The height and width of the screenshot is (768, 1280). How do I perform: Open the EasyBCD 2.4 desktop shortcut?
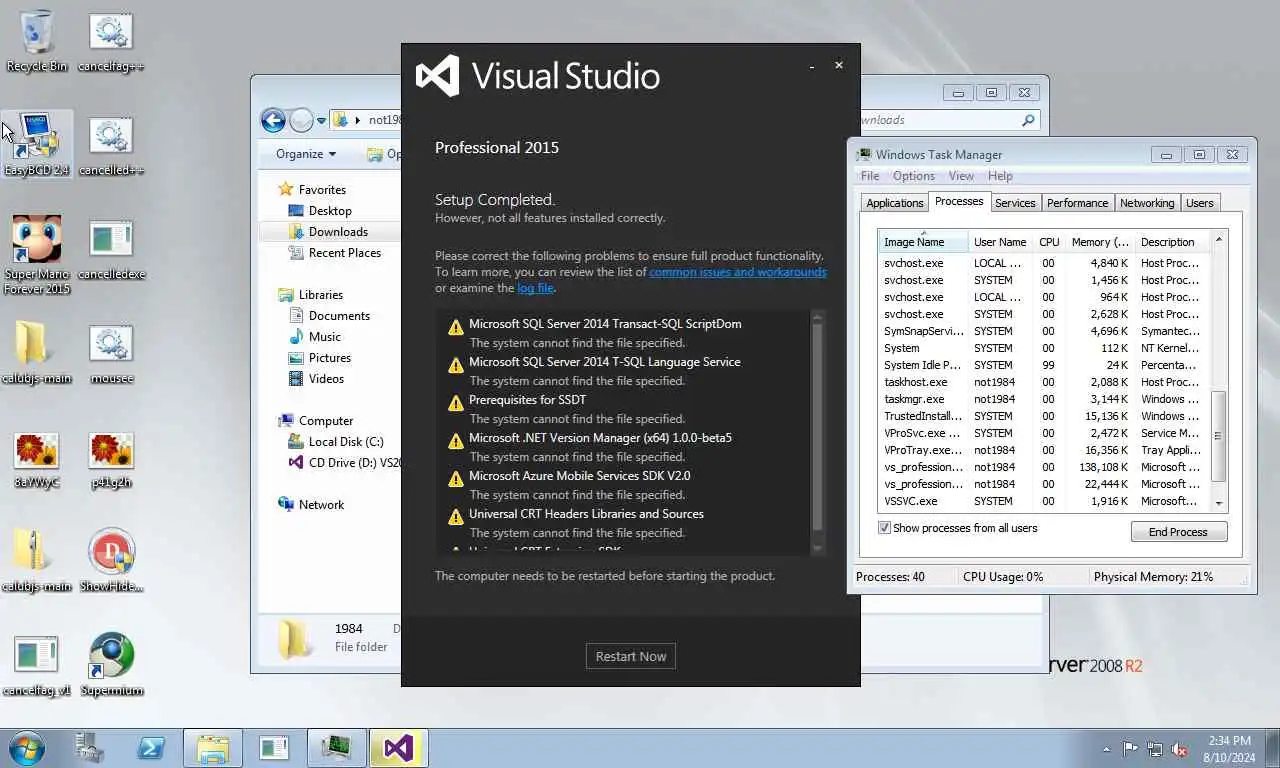pos(37,144)
